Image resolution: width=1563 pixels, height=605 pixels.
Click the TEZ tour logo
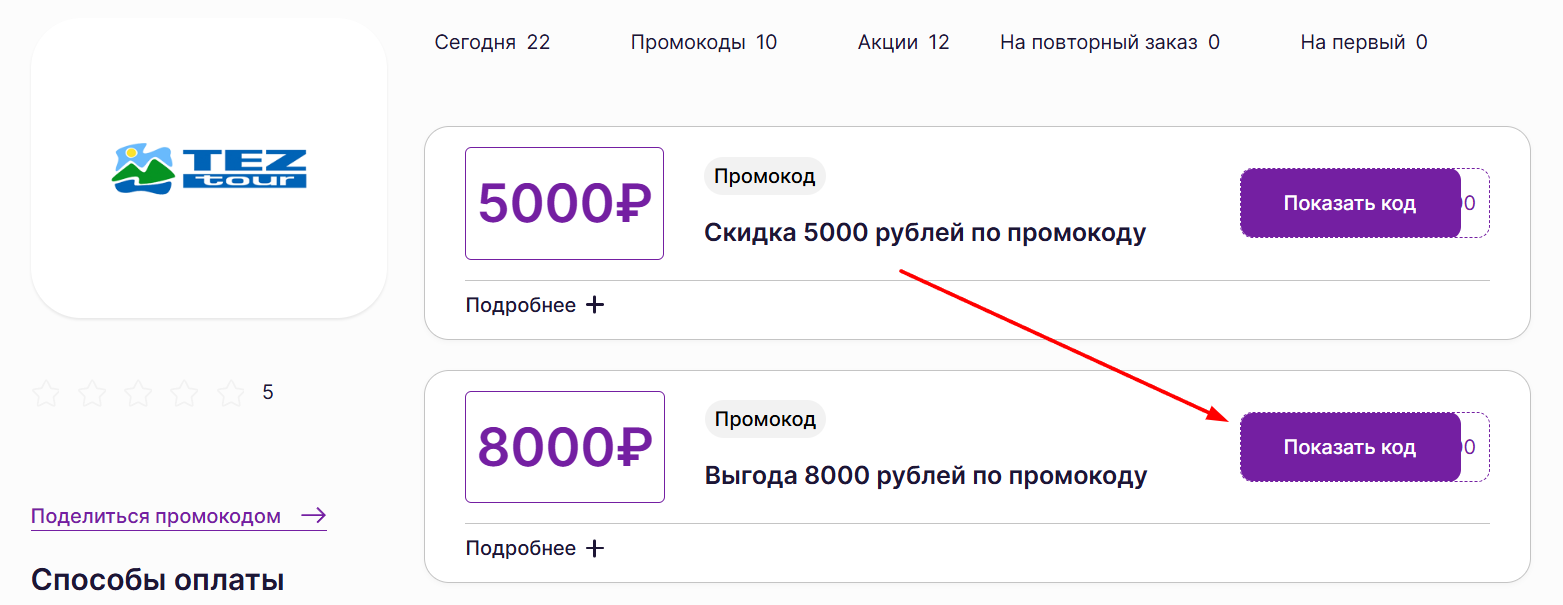[208, 170]
